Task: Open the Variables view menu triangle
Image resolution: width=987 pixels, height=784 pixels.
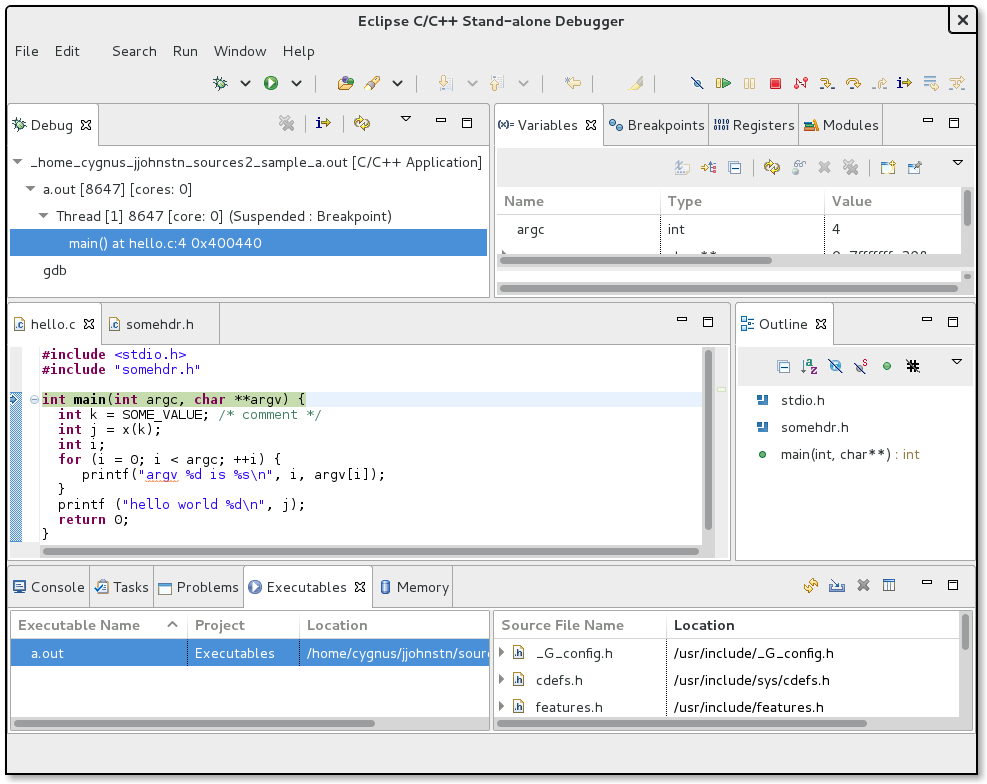Action: [x=957, y=163]
